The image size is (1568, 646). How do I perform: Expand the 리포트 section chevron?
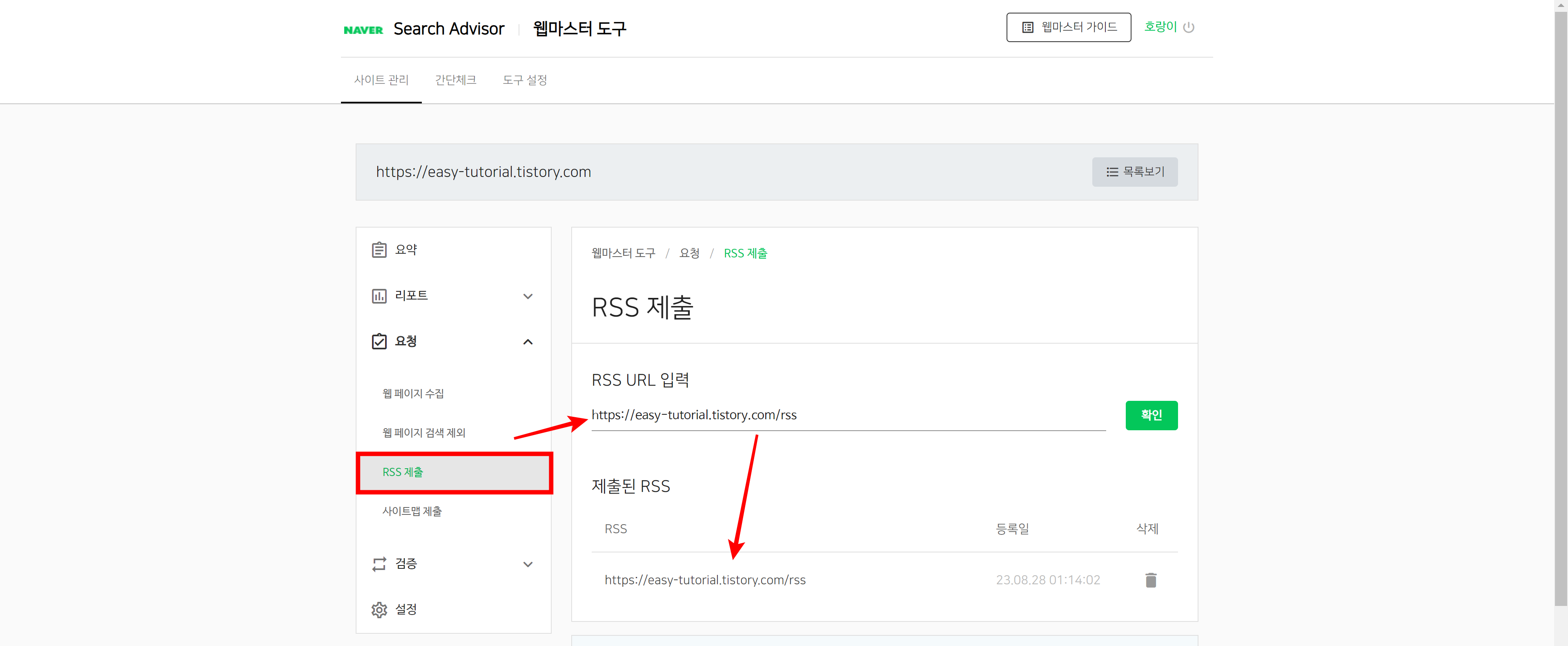(528, 297)
